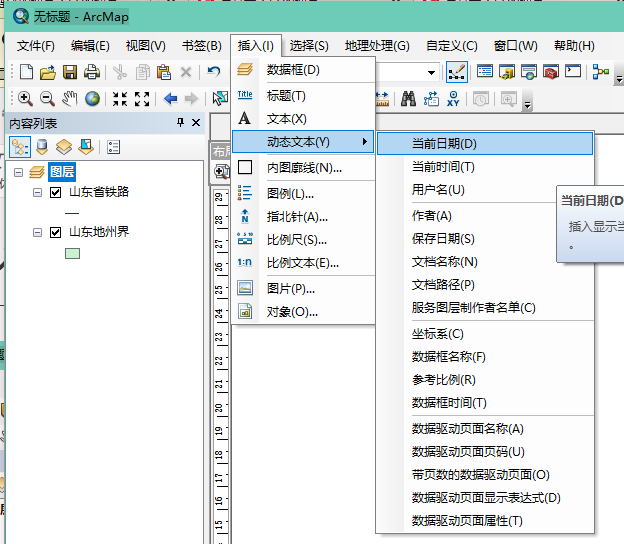Switch to List By Visibility
624x544 pixels.
click(64, 147)
